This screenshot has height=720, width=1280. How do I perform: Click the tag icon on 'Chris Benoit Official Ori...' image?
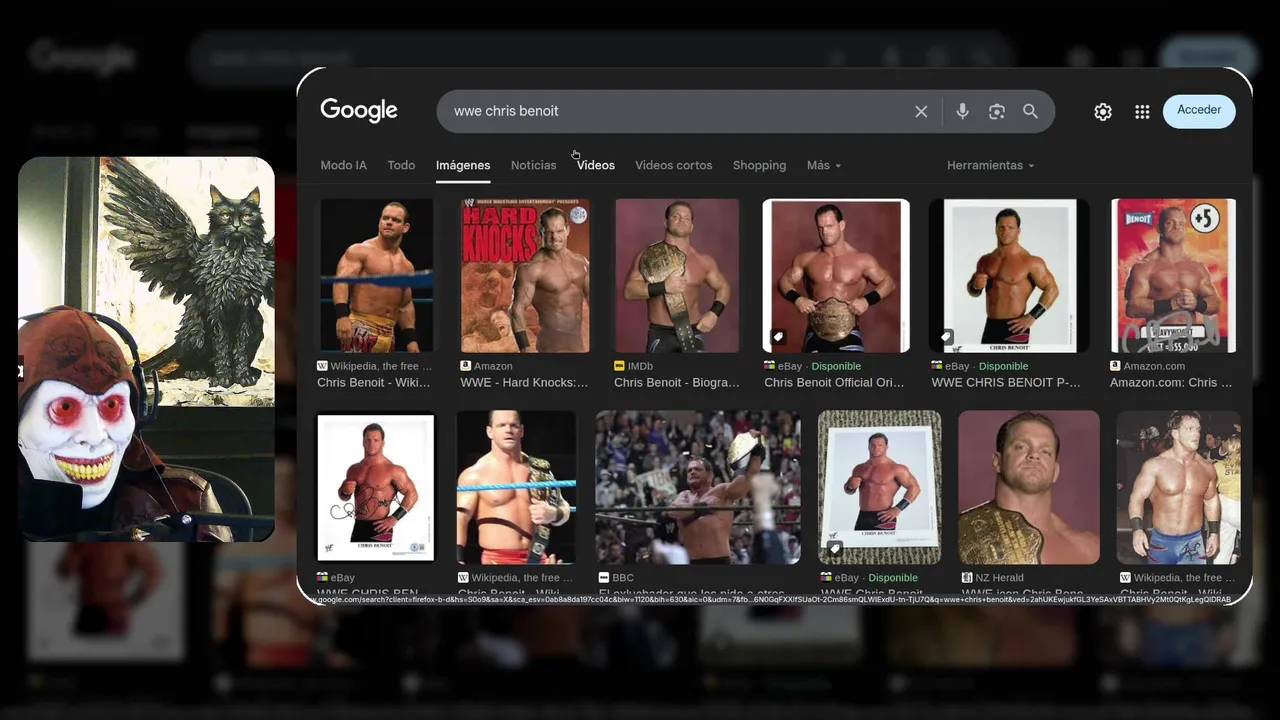pos(778,337)
